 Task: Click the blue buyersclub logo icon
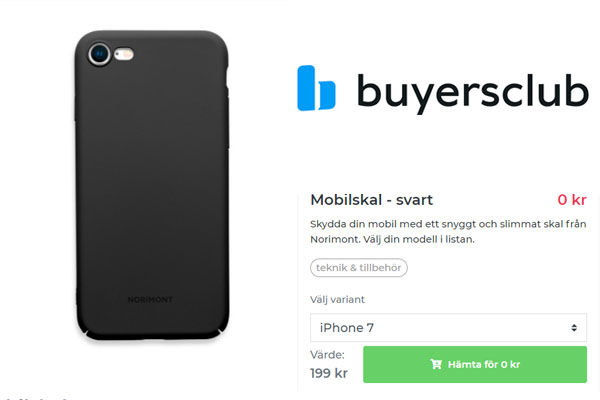point(316,88)
